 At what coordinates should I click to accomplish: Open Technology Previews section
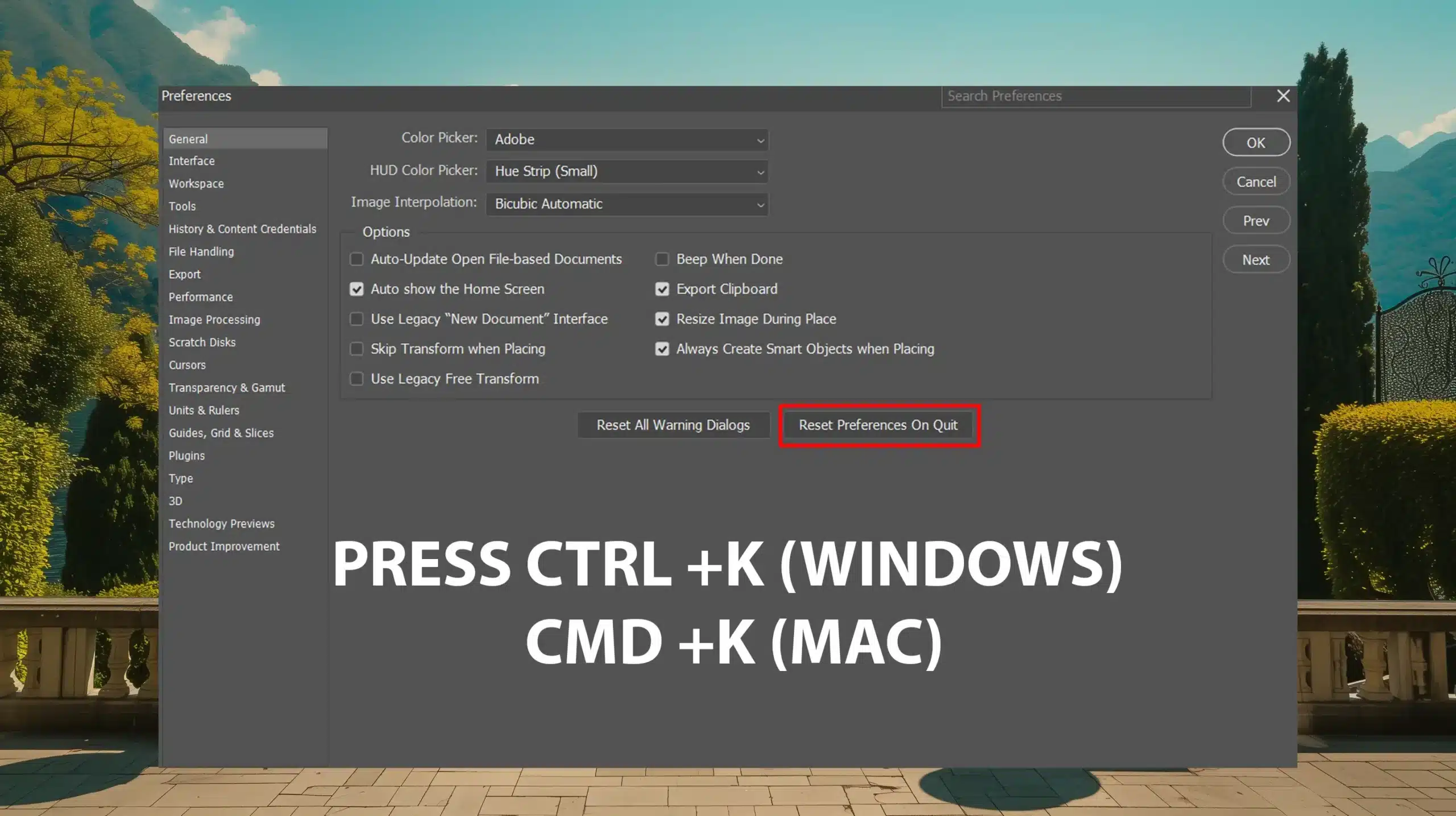point(223,523)
